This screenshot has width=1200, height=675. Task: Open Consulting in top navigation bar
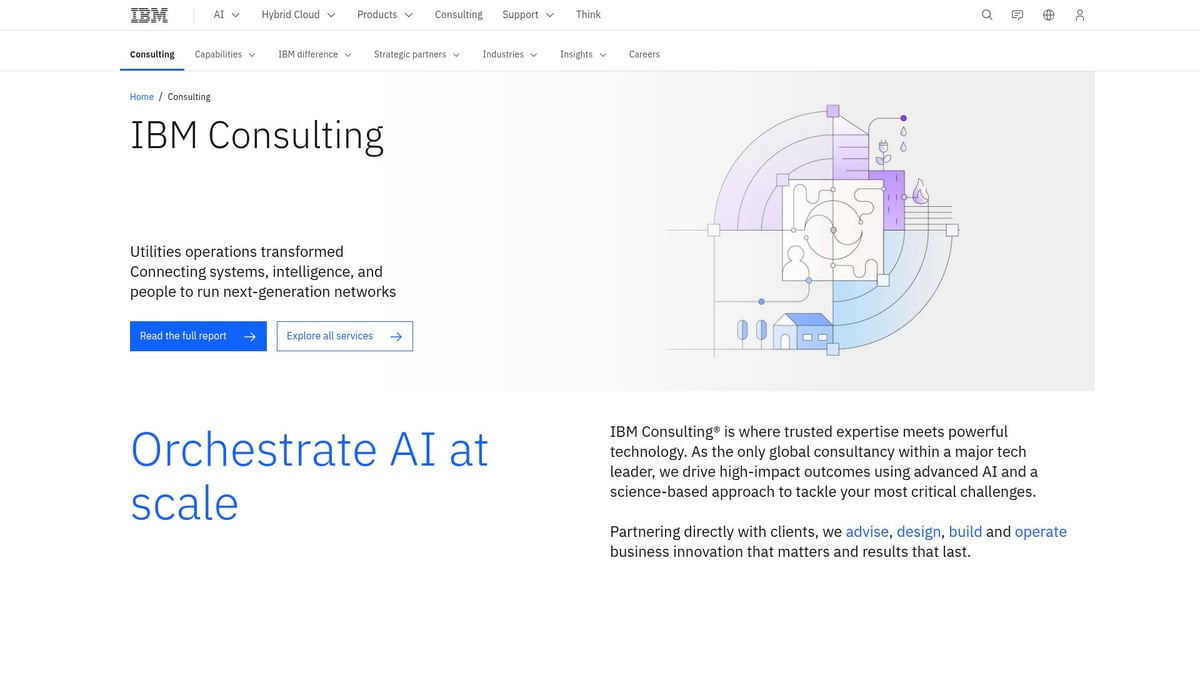pyautogui.click(x=458, y=15)
